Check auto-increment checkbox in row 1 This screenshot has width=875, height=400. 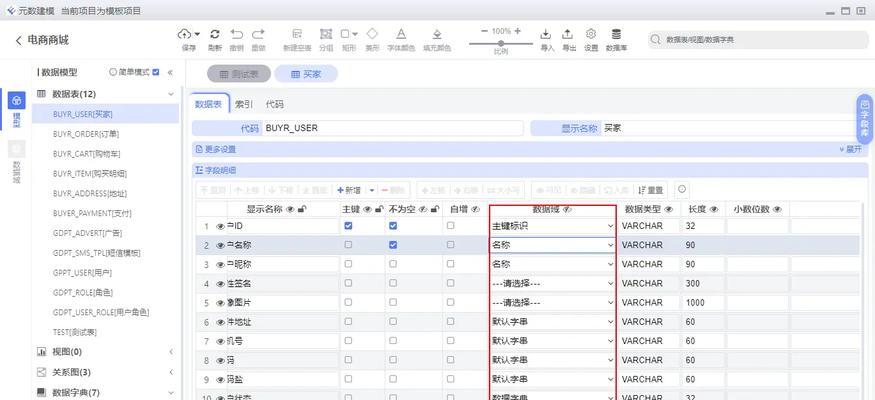(x=450, y=225)
